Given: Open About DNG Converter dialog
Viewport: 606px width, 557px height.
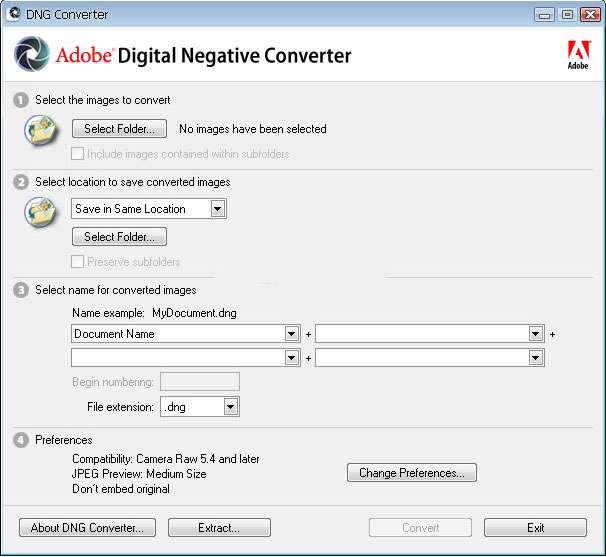Looking at the screenshot, I should pyautogui.click(x=87, y=528).
